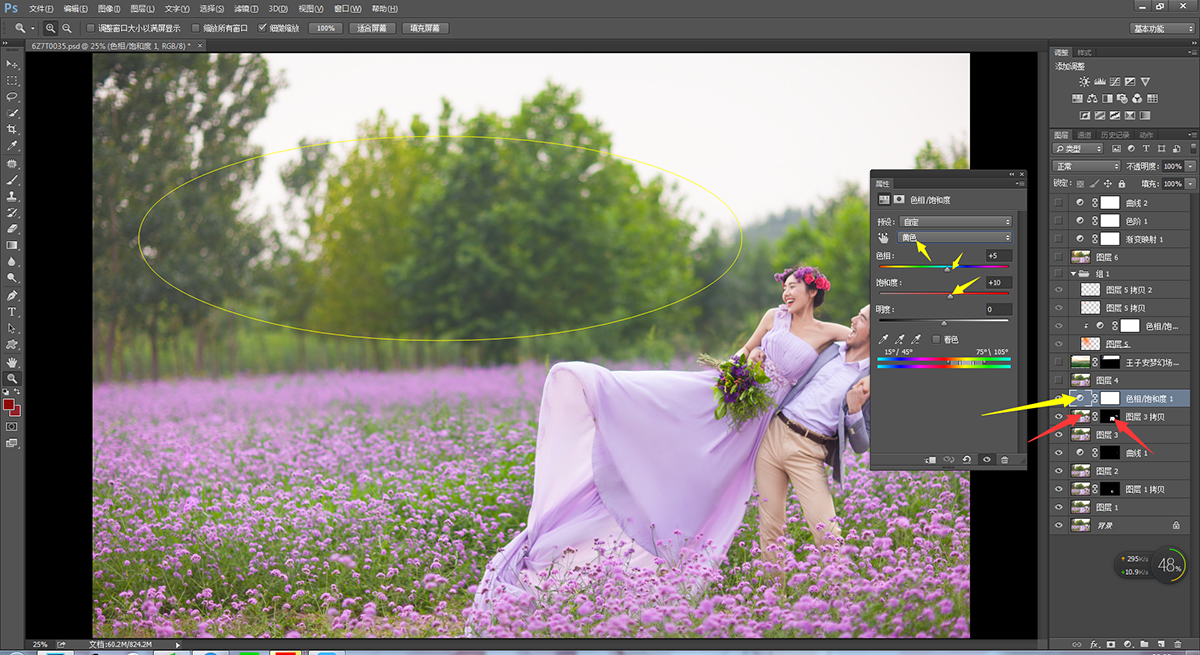Screen dimensions: 1200x655
Task: Click the reset adjustment icon in Properties panel
Action: 967,459
